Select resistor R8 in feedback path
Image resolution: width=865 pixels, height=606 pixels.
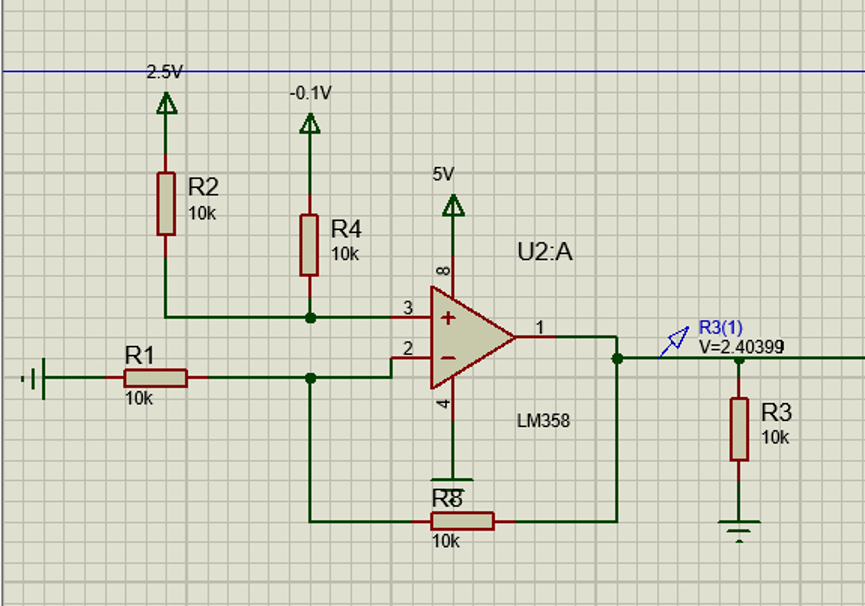(462, 521)
